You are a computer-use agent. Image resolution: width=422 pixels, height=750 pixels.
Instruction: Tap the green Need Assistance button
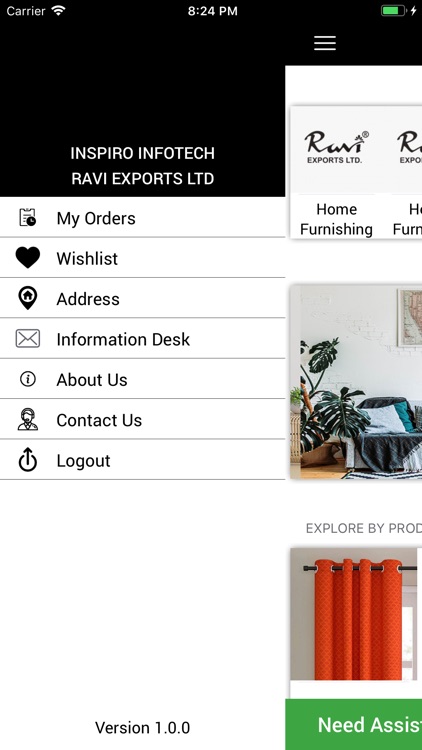[x=354, y=724]
